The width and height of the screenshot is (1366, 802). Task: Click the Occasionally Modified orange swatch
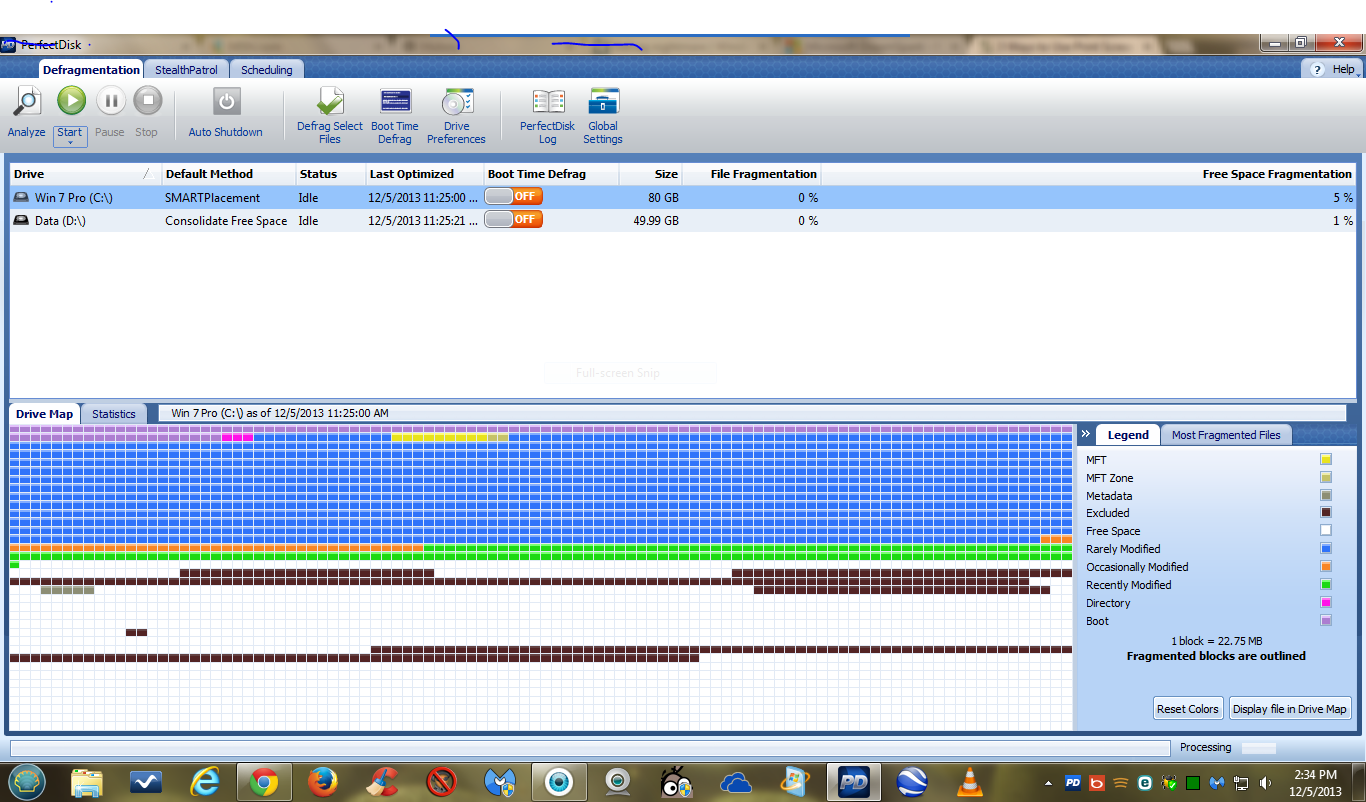click(1326, 567)
